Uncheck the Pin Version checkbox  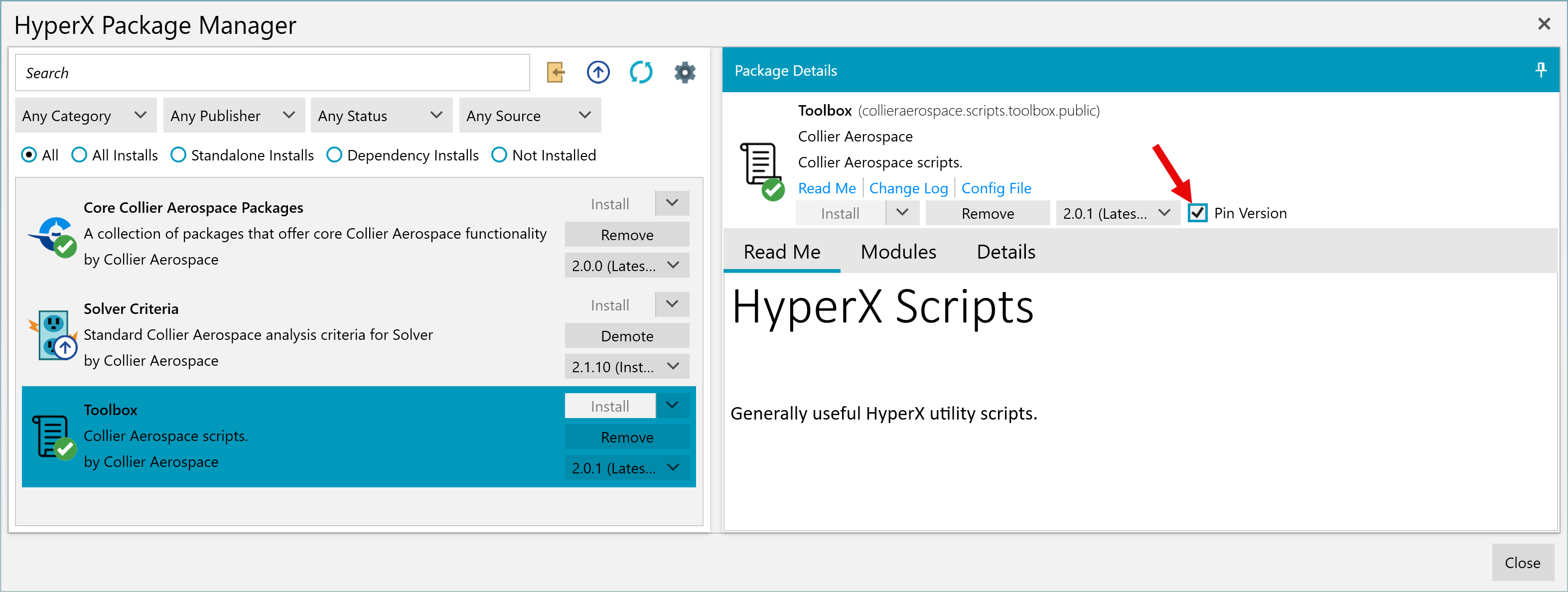click(1197, 213)
